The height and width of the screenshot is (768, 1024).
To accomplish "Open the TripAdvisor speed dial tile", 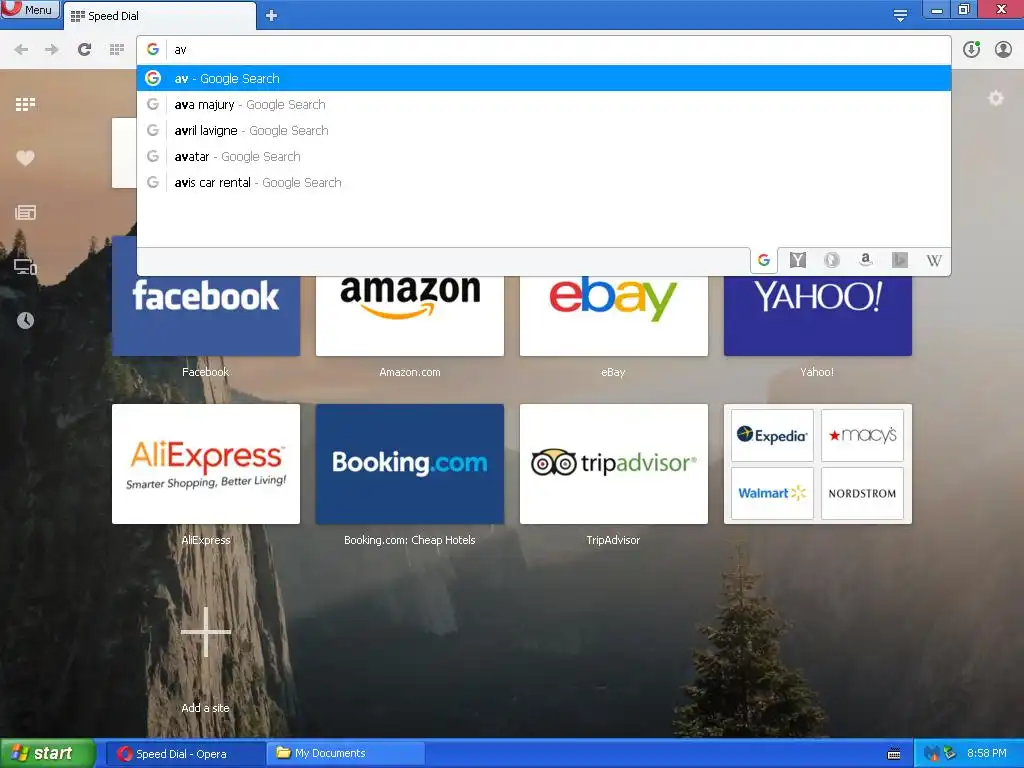I will tap(613, 464).
